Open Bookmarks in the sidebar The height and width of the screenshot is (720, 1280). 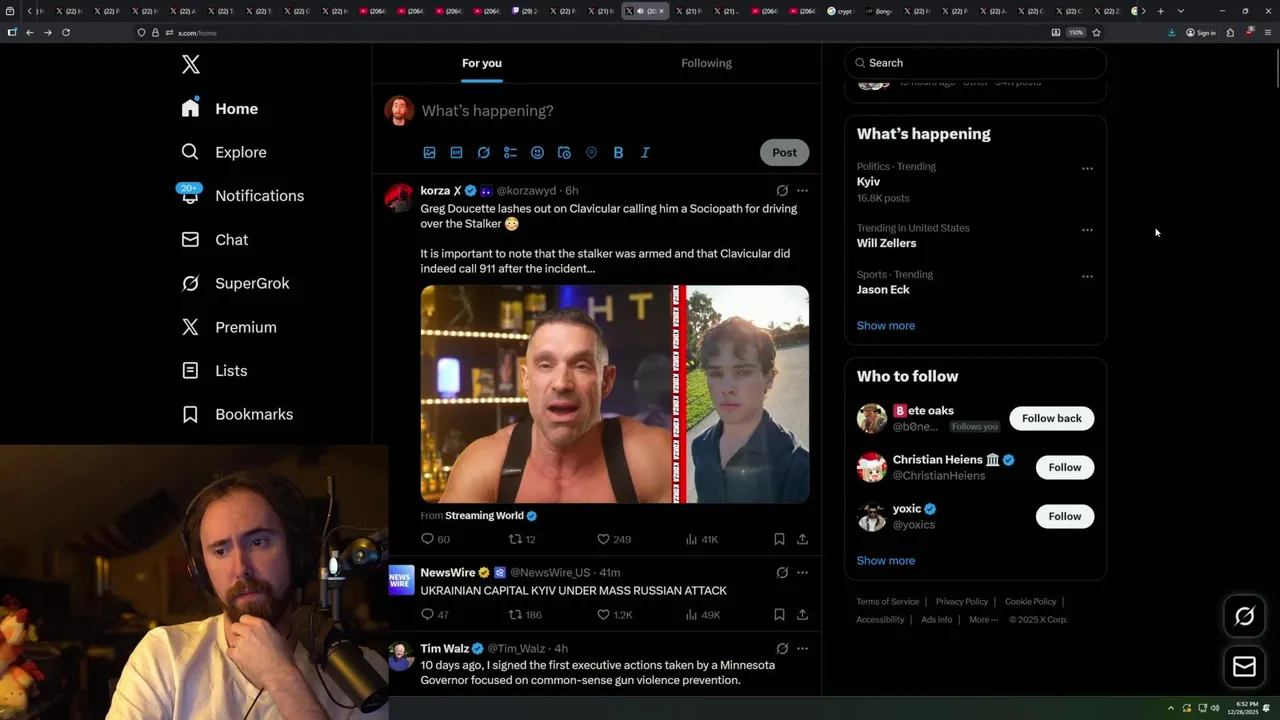coord(237,414)
